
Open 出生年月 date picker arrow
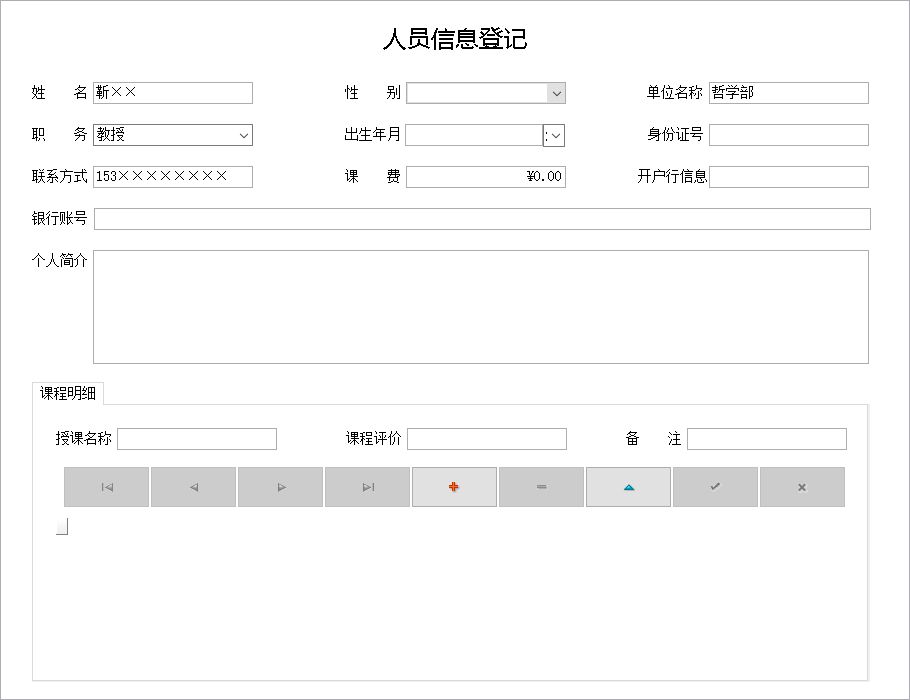point(554,136)
